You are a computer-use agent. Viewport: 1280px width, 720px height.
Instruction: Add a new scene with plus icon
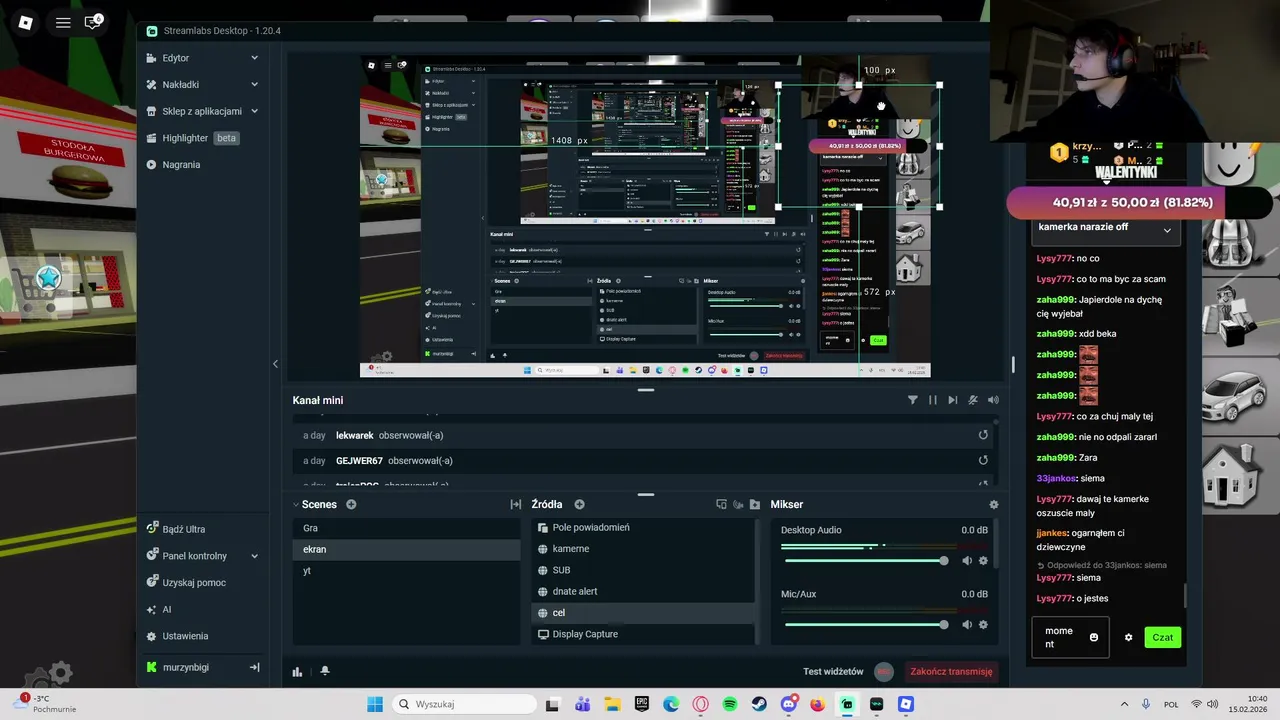pos(351,505)
